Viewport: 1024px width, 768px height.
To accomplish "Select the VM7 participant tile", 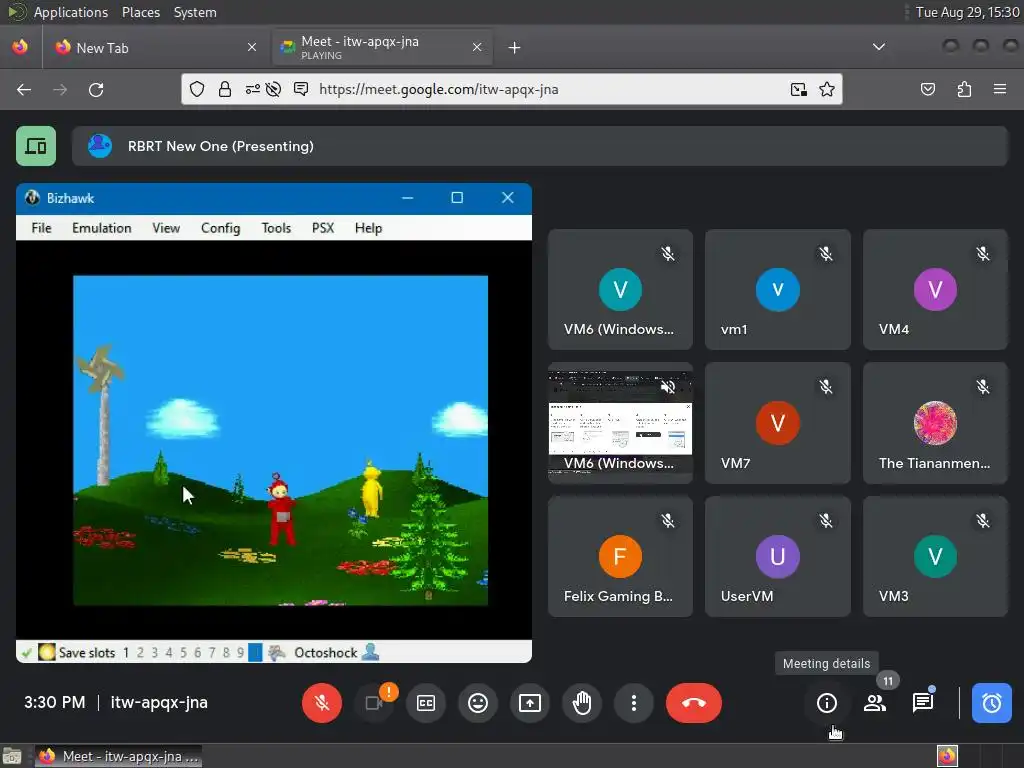I will (778, 423).
